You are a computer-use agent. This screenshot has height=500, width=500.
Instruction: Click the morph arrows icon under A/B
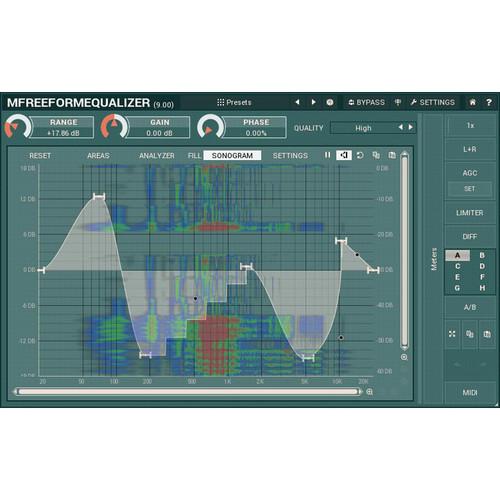452,334
